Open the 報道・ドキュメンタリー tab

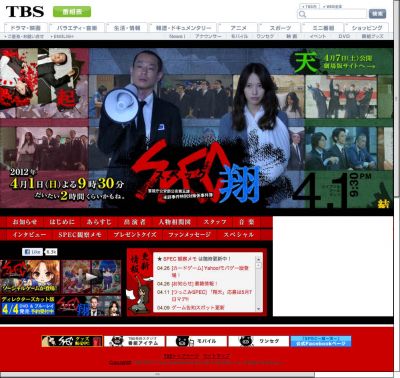pyautogui.click(x=183, y=28)
